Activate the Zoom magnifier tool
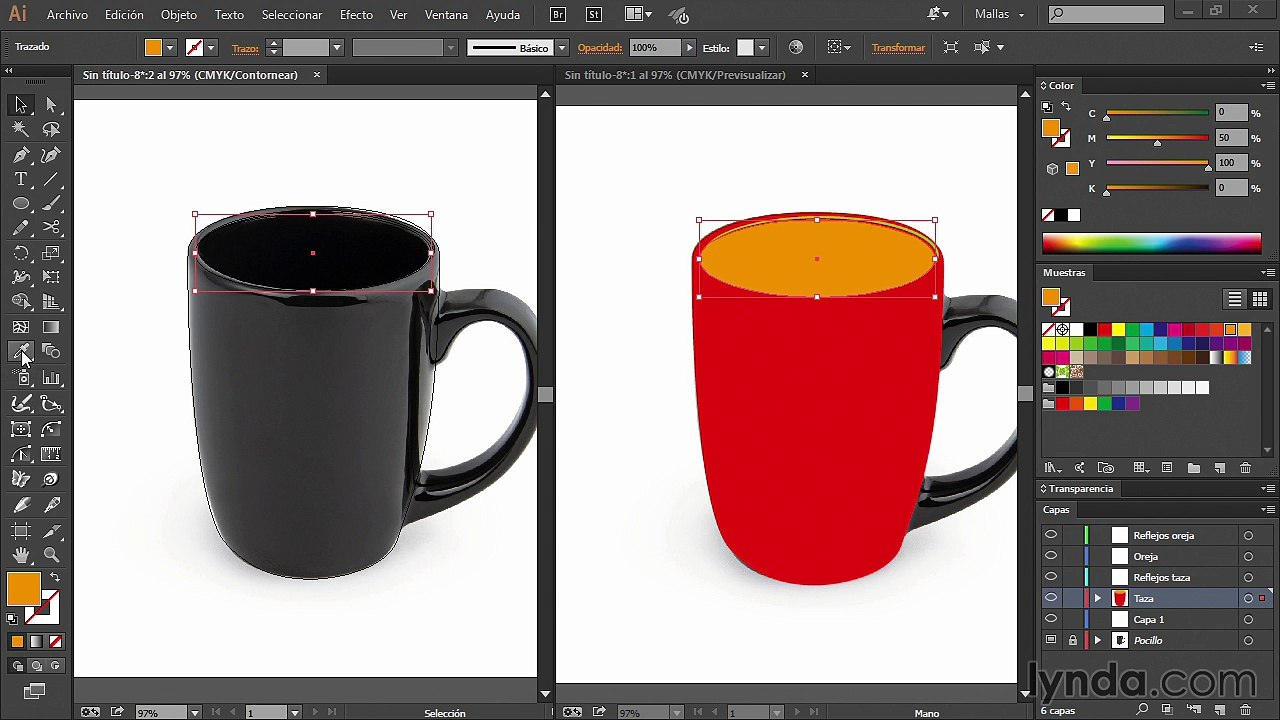The width and height of the screenshot is (1280, 720). click(51, 555)
